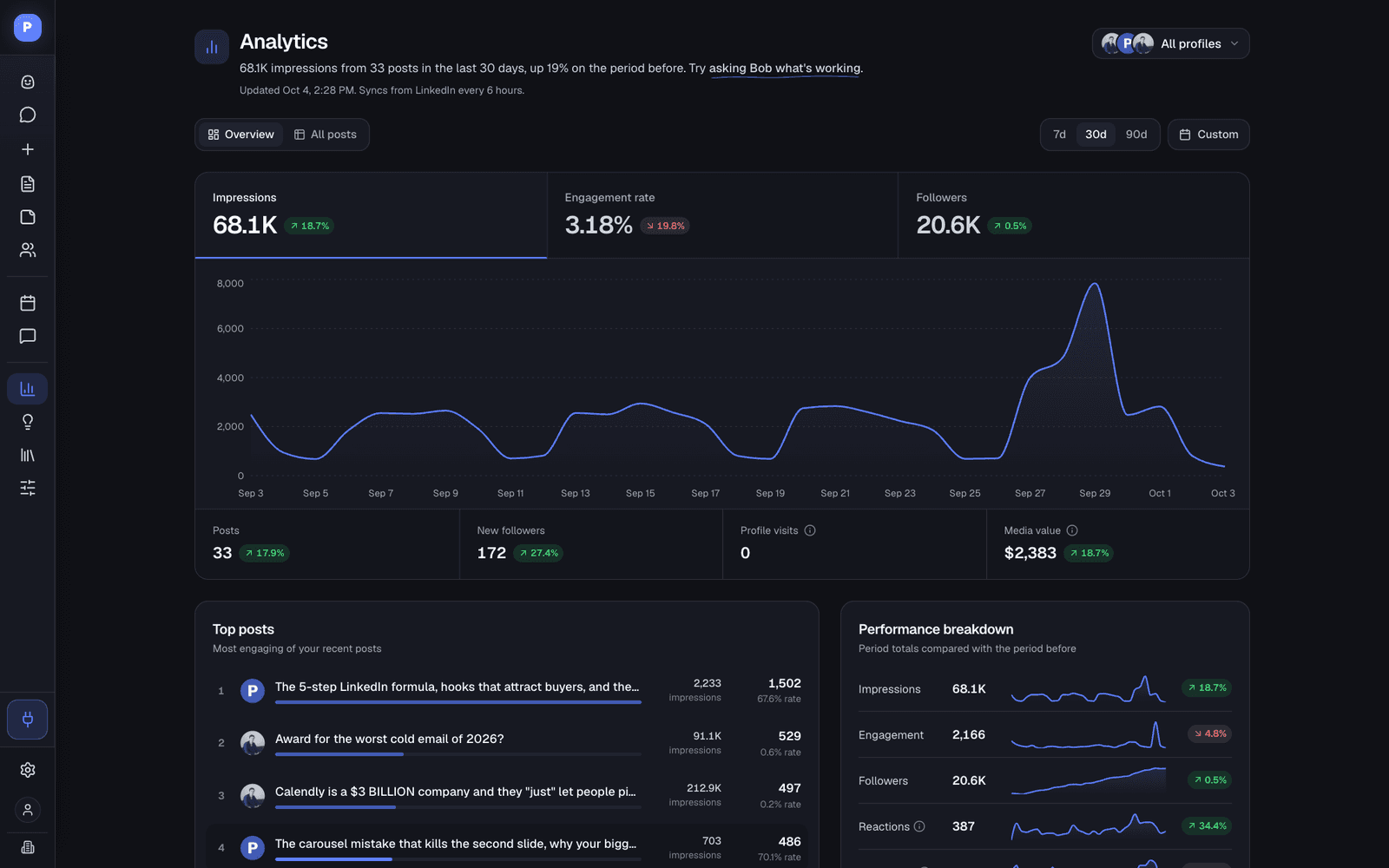
Task: Switch to the Overview tab
Action: 241,135
